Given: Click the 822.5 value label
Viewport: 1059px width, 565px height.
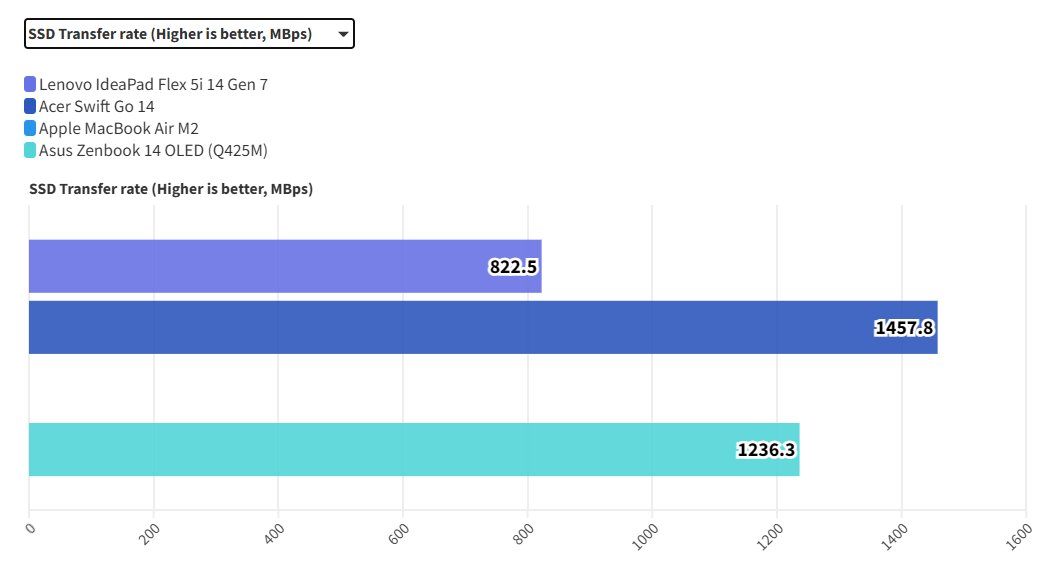Looking at the screenshot, I should click(513, 267).
